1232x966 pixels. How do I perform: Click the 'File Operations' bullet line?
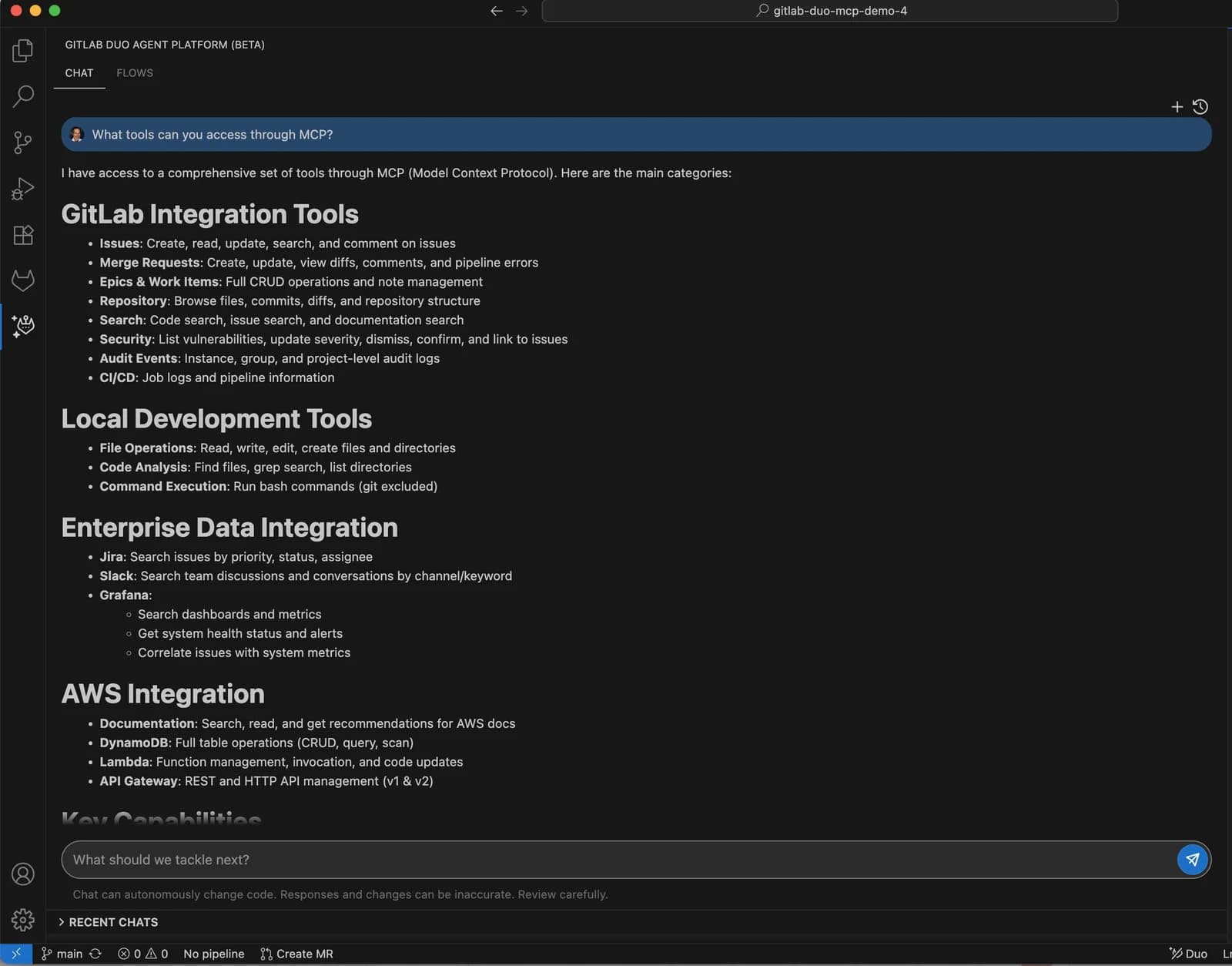[277, 448]
